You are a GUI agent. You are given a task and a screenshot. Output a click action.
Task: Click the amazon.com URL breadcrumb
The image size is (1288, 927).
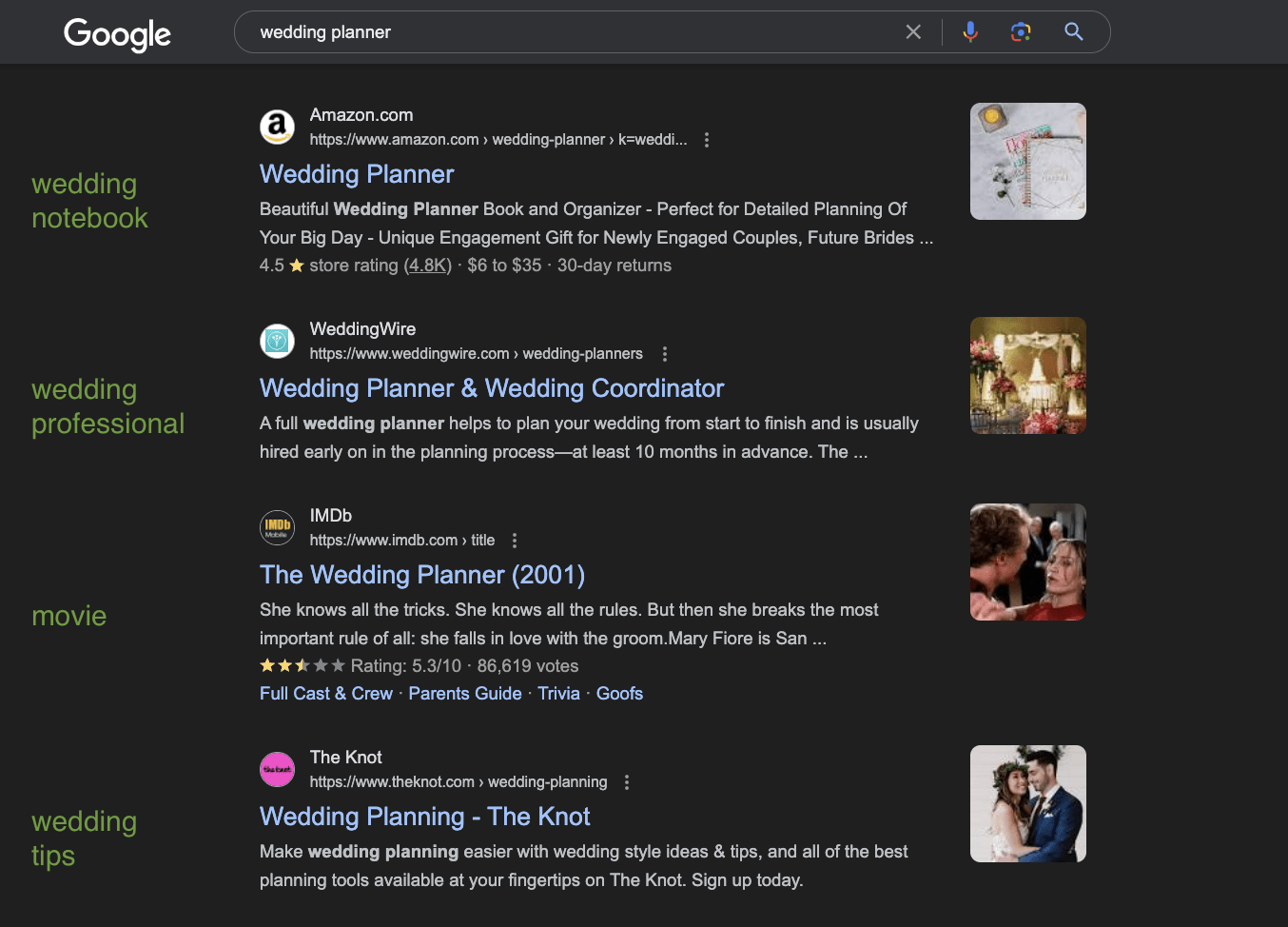(498, 140)
